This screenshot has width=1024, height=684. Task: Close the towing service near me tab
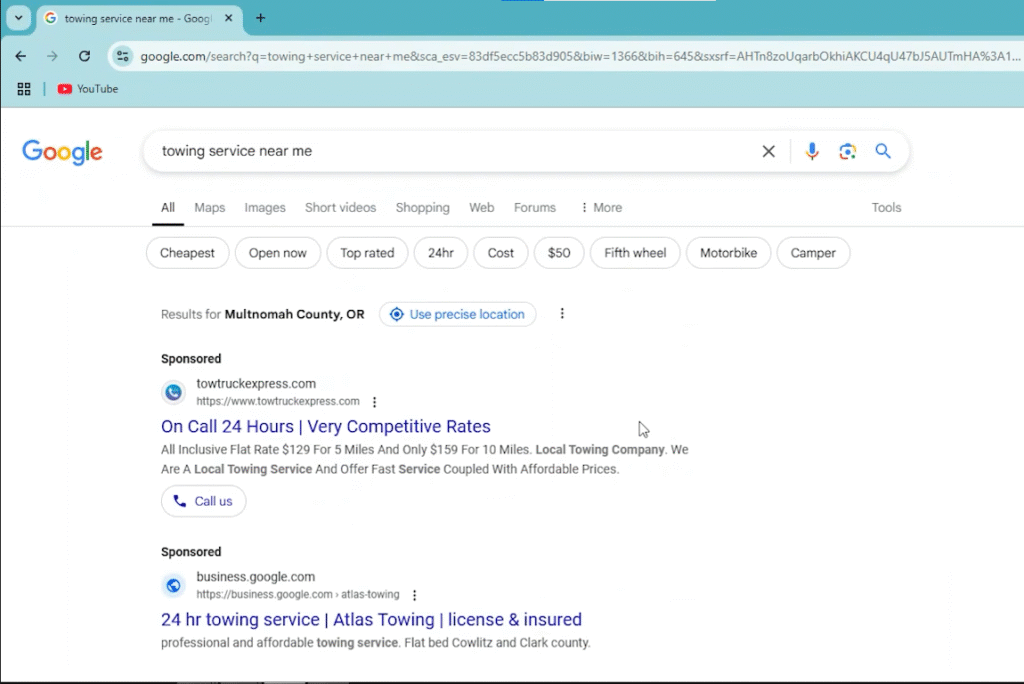click(229, 18)
